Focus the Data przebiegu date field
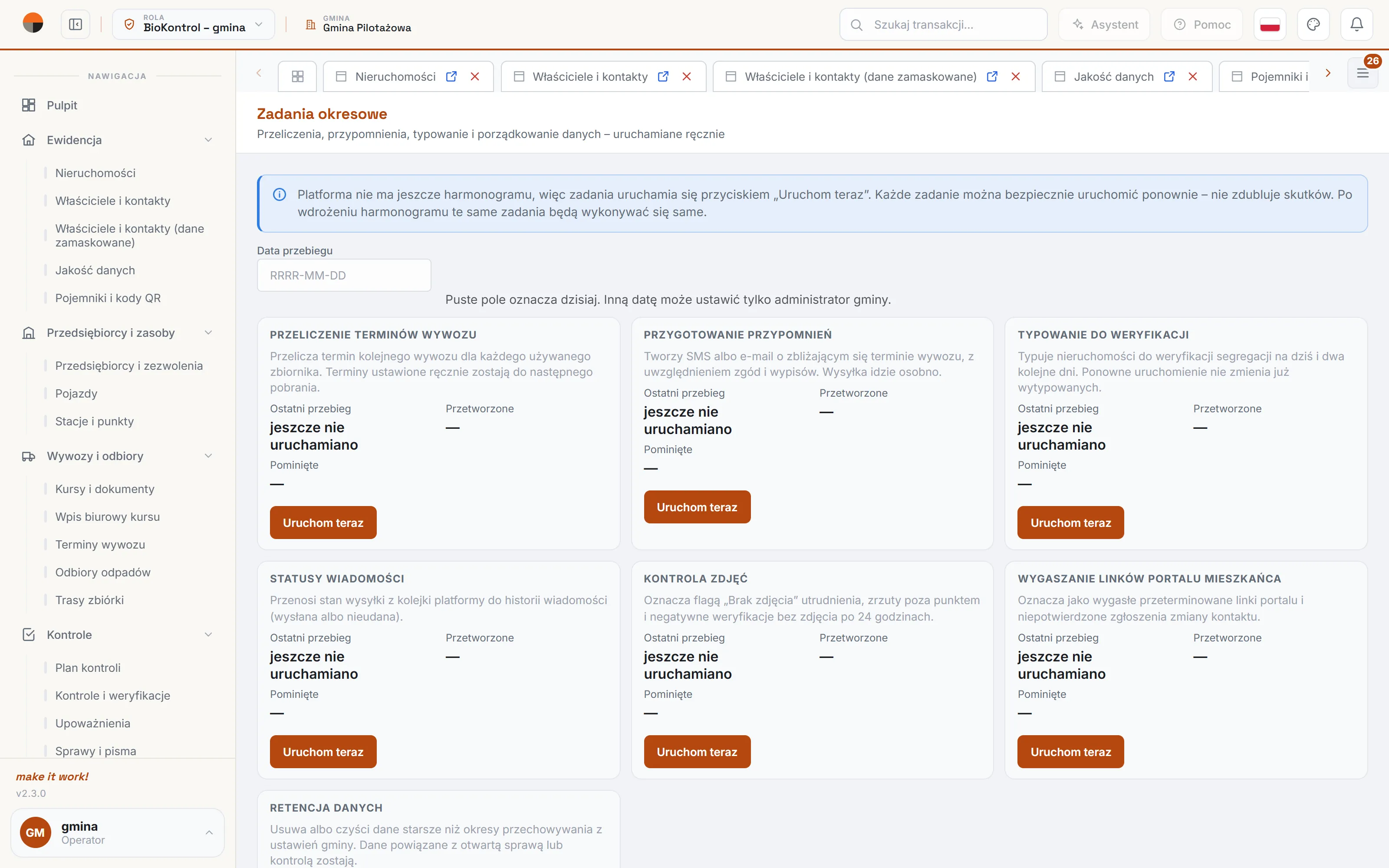The height and width of the screenshot is (868, 1389). click(344, 275)
